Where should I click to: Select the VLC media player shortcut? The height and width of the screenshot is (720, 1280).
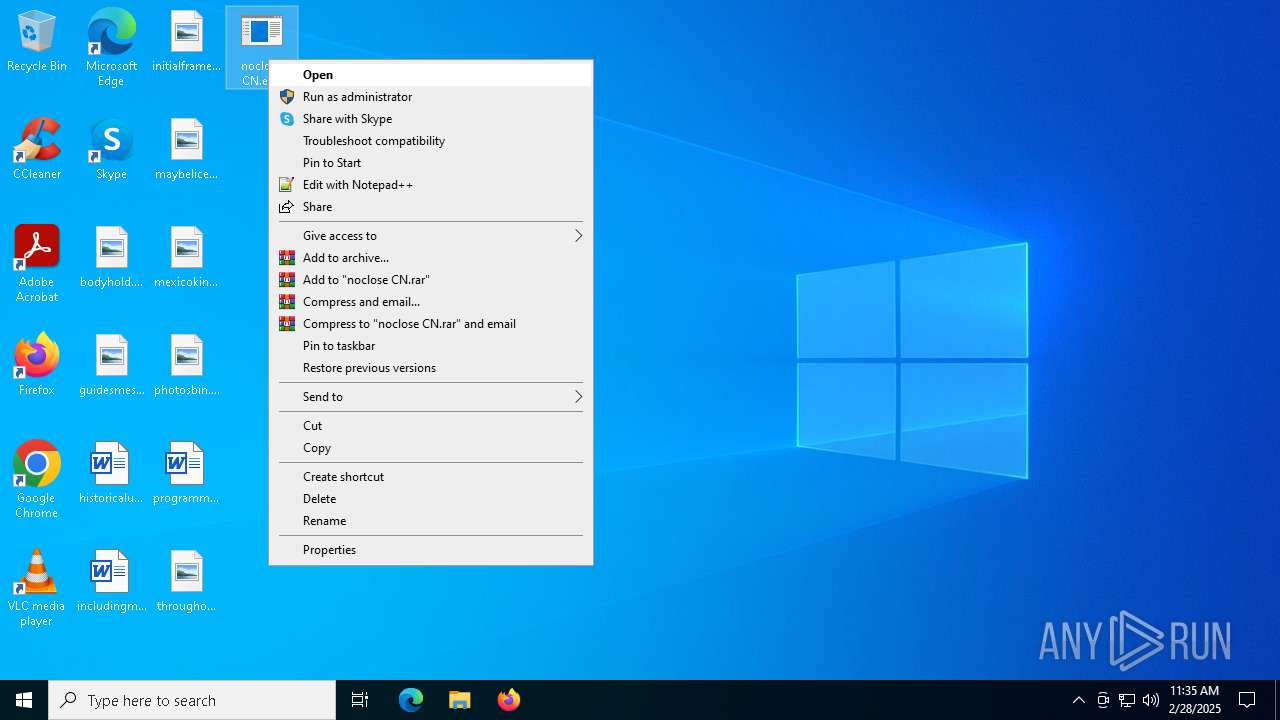click(37, 588)
